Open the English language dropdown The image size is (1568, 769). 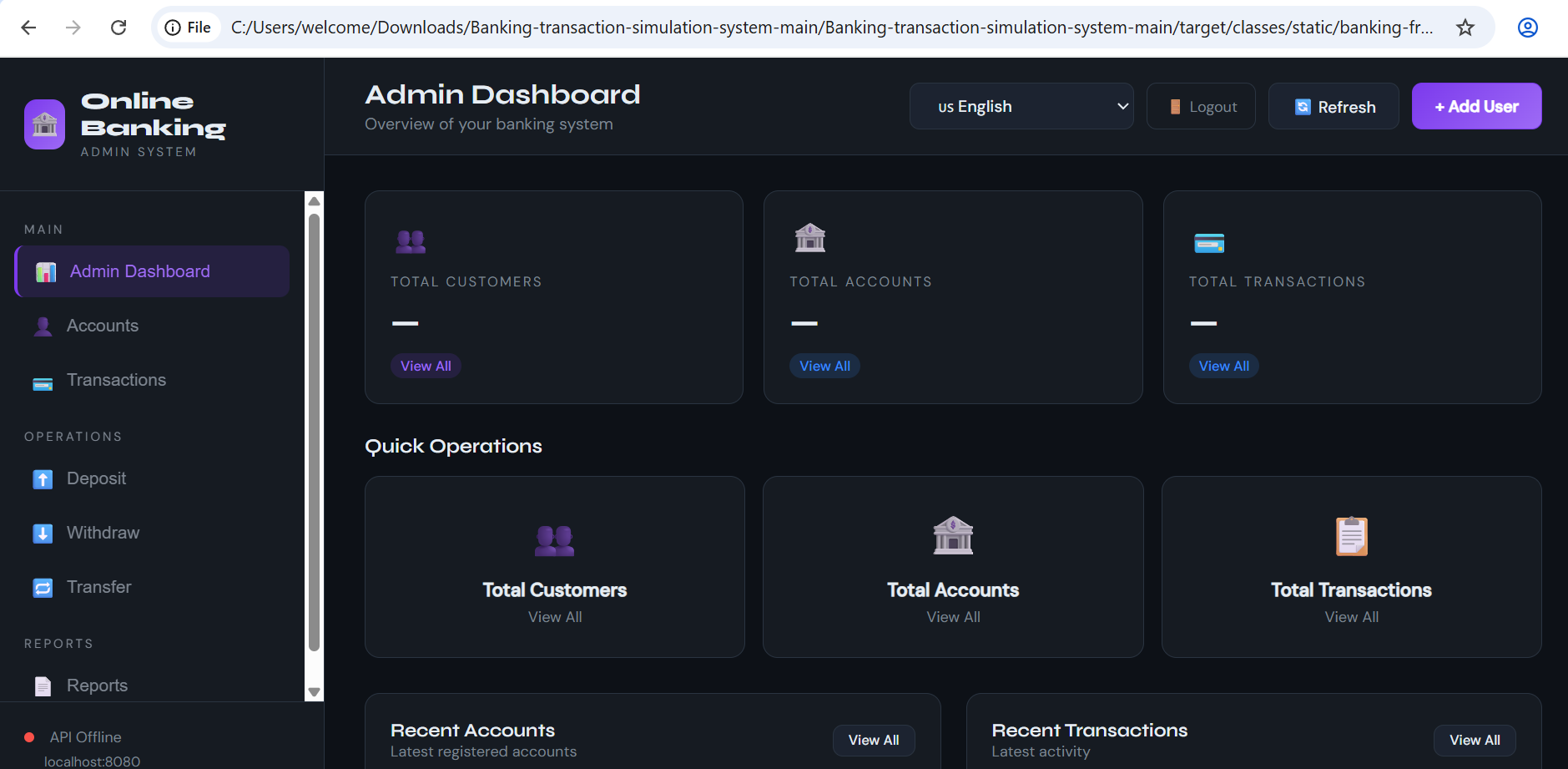pyautogui.click(x=1021, y=106)
